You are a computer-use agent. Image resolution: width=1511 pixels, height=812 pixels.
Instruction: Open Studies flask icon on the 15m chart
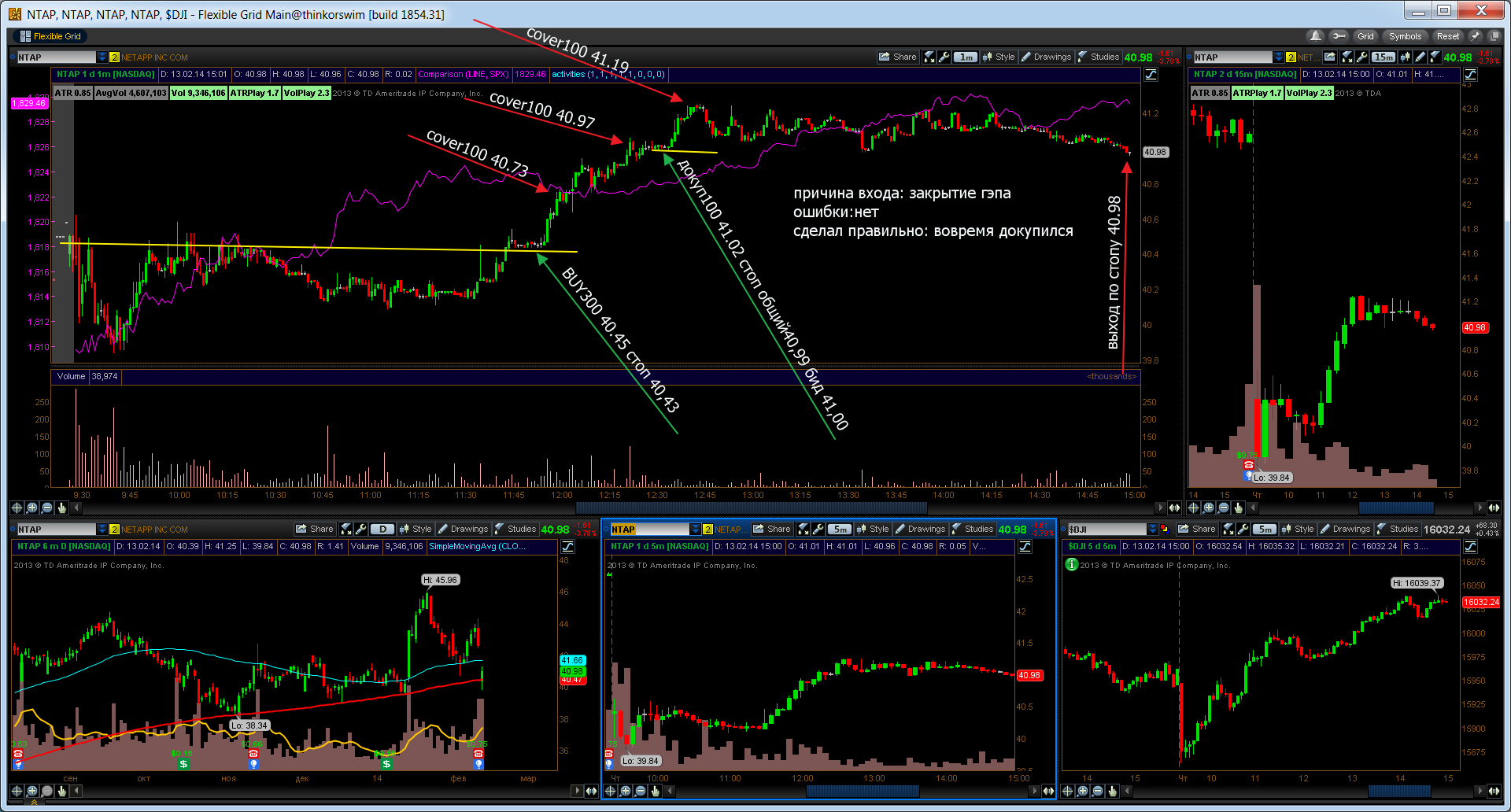coord(1435,57)
